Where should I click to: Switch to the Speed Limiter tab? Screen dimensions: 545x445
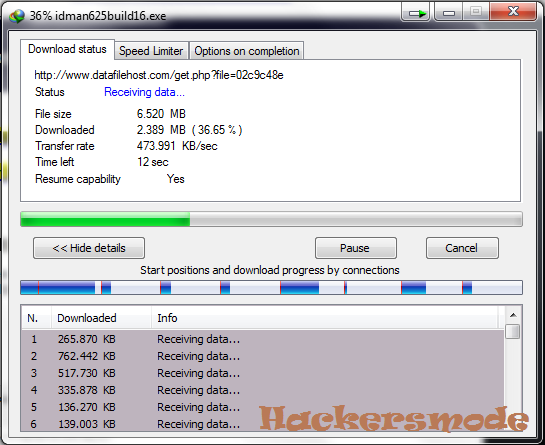coord(151,51)
